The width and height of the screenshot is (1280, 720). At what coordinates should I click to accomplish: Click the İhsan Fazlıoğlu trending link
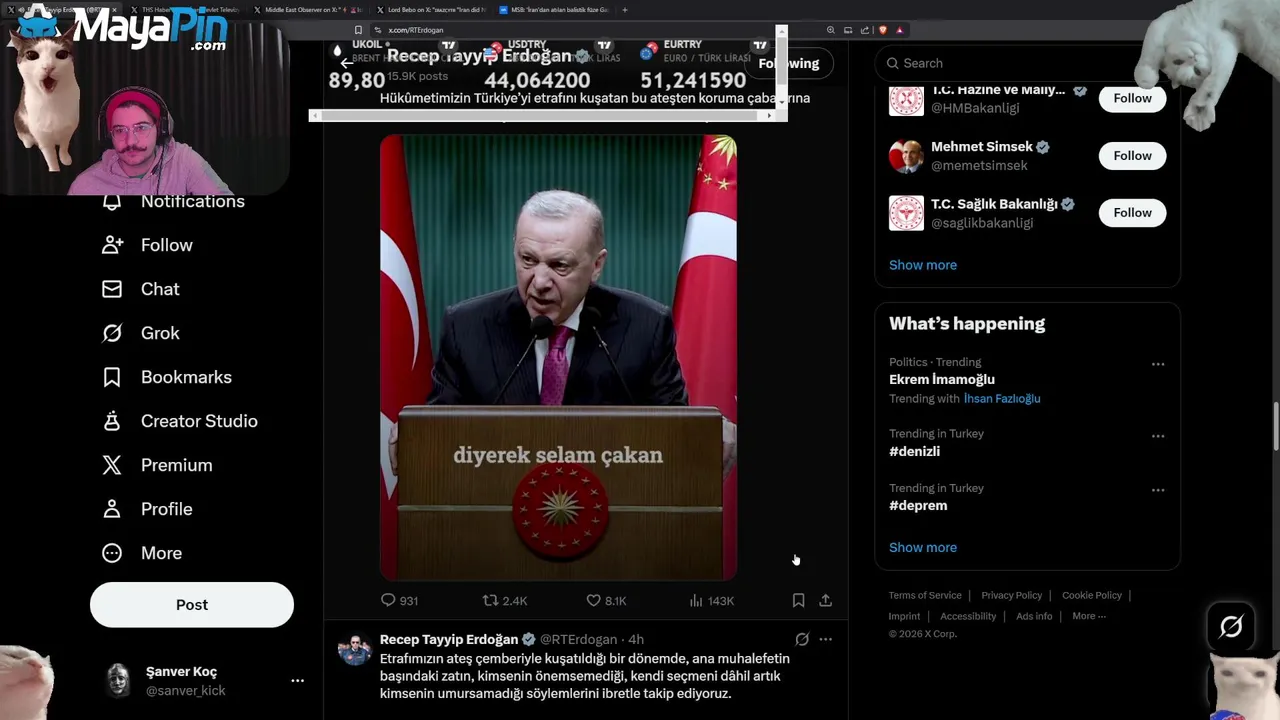[1002, 398]
